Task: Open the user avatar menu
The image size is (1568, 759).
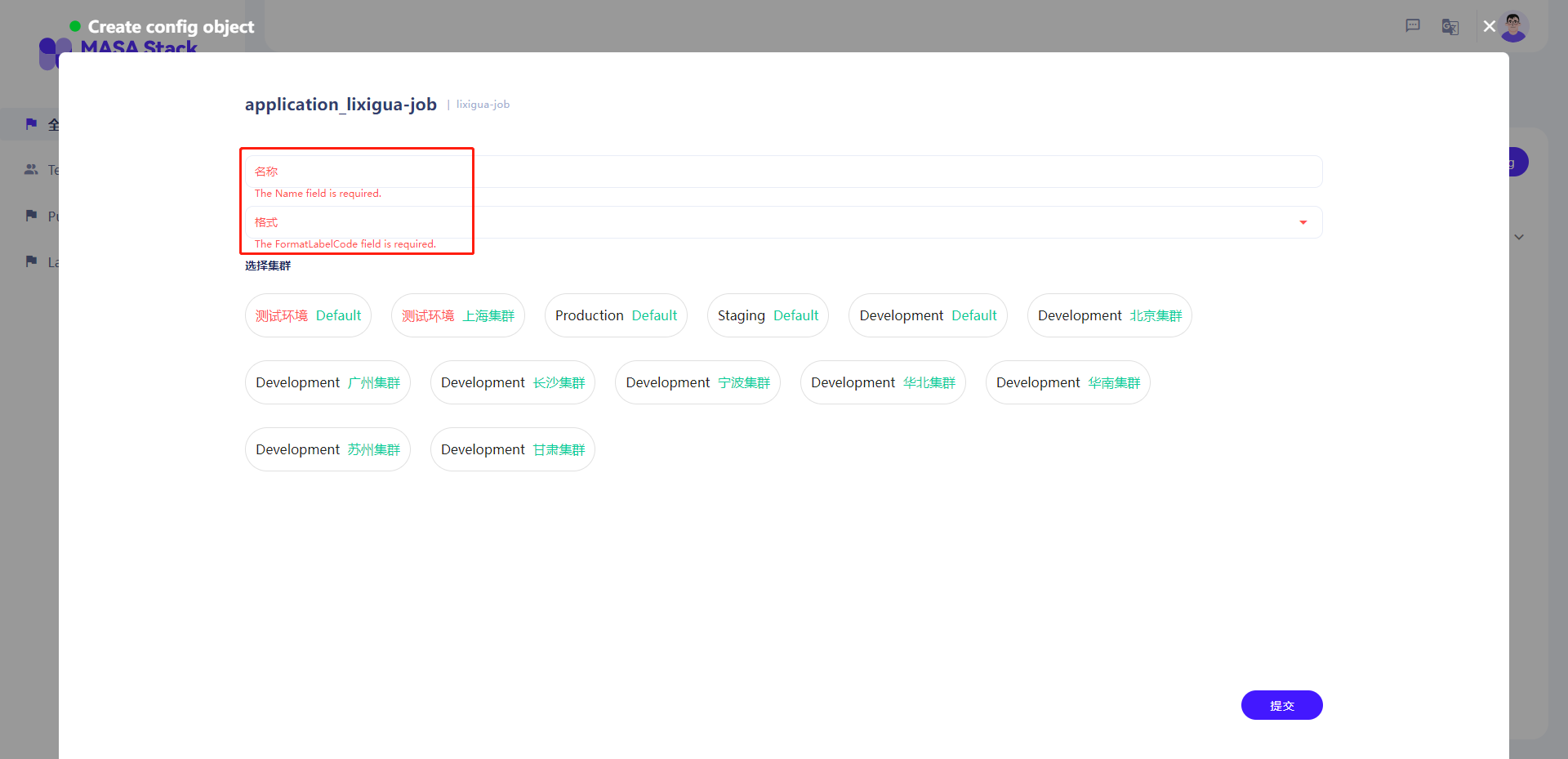Action: [x=1513, y=27]
